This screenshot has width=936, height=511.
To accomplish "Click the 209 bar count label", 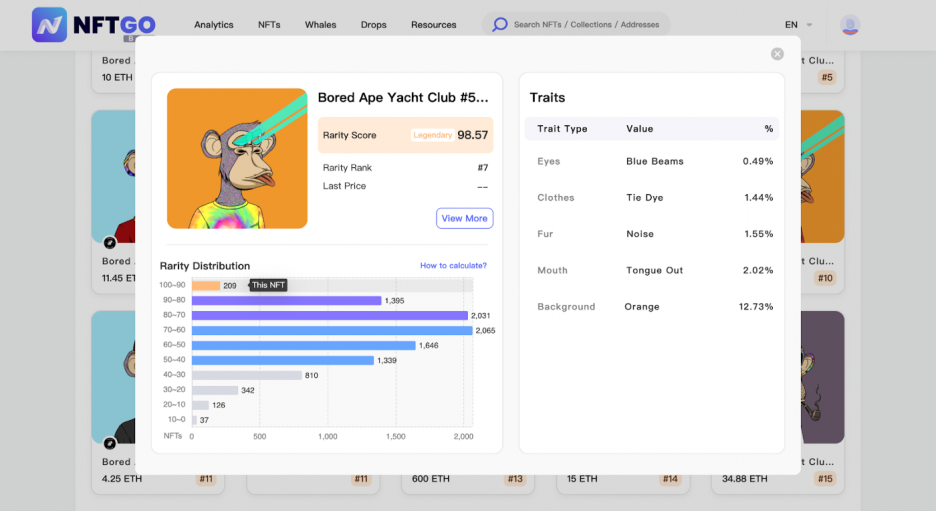I will tap(230, 285).
